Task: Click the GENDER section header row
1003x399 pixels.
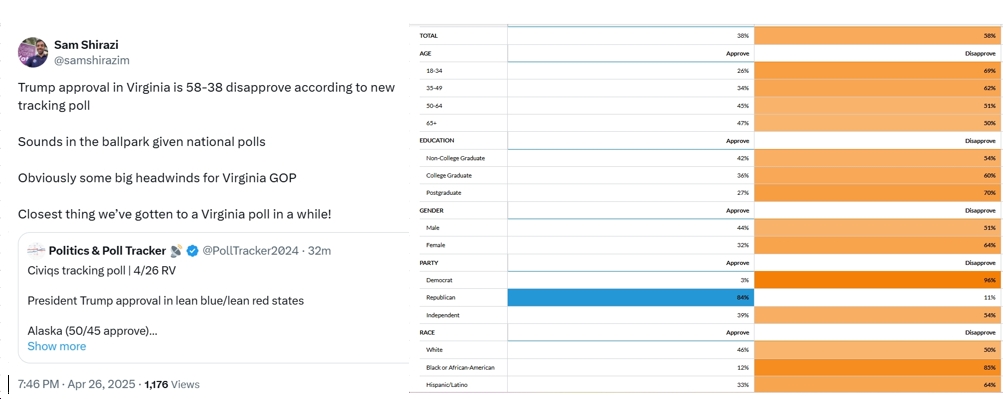Action: click(705, 210)
